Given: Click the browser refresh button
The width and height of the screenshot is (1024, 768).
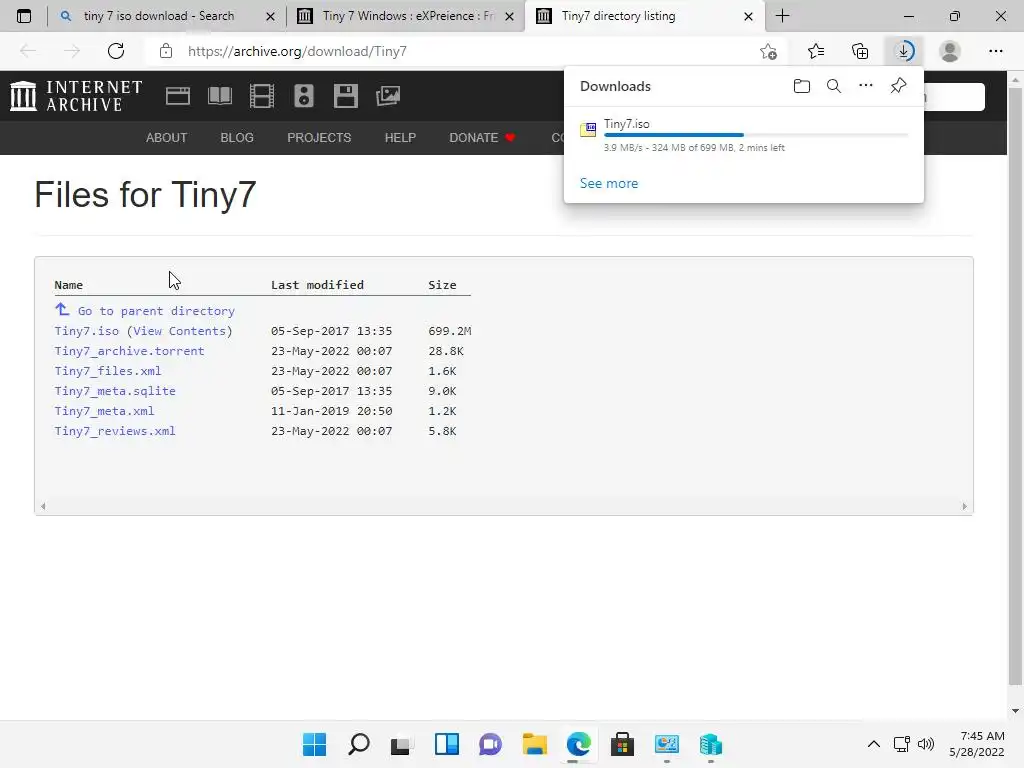Looking at the screenshot, I should 116,51.
